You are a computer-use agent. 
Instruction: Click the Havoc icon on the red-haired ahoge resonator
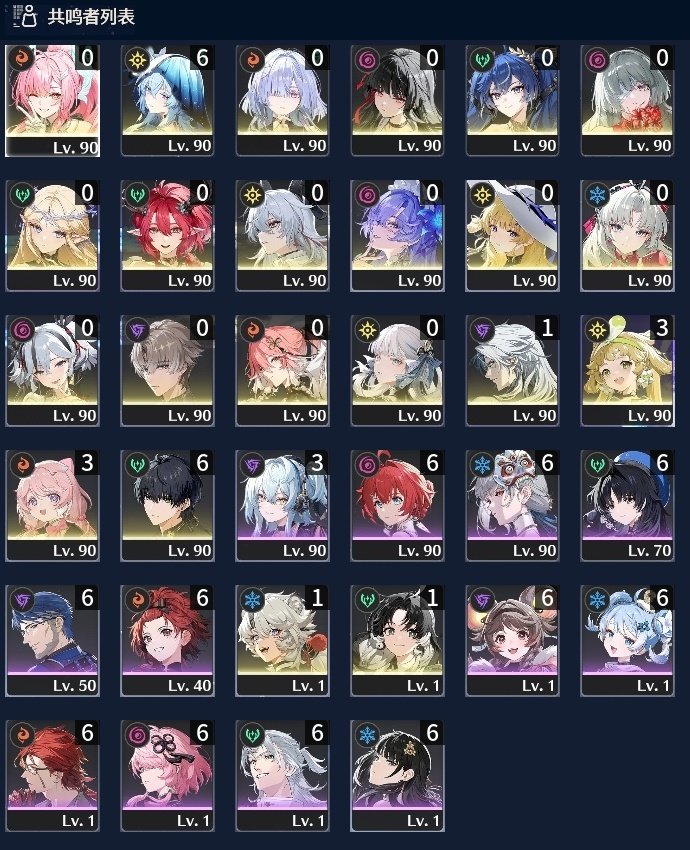coord(368,465)
